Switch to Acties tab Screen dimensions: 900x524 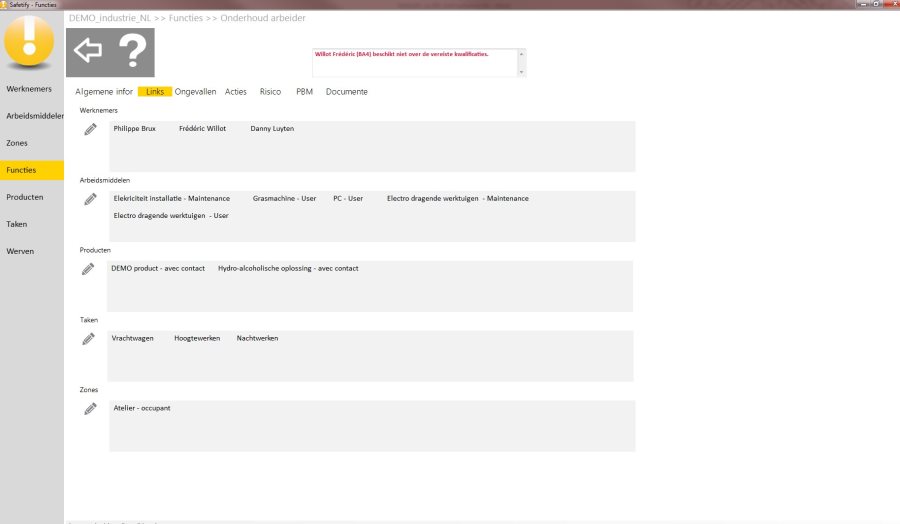[235, 92]
